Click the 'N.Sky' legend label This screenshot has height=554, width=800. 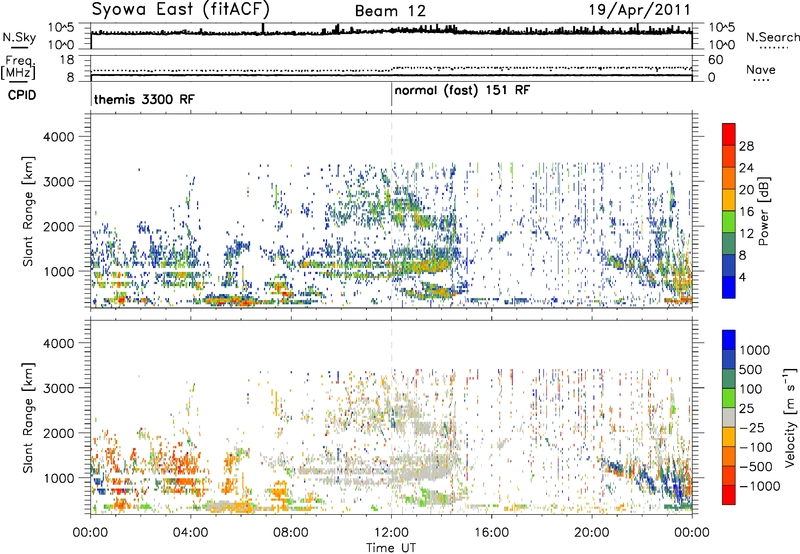(x=19, y=37)
